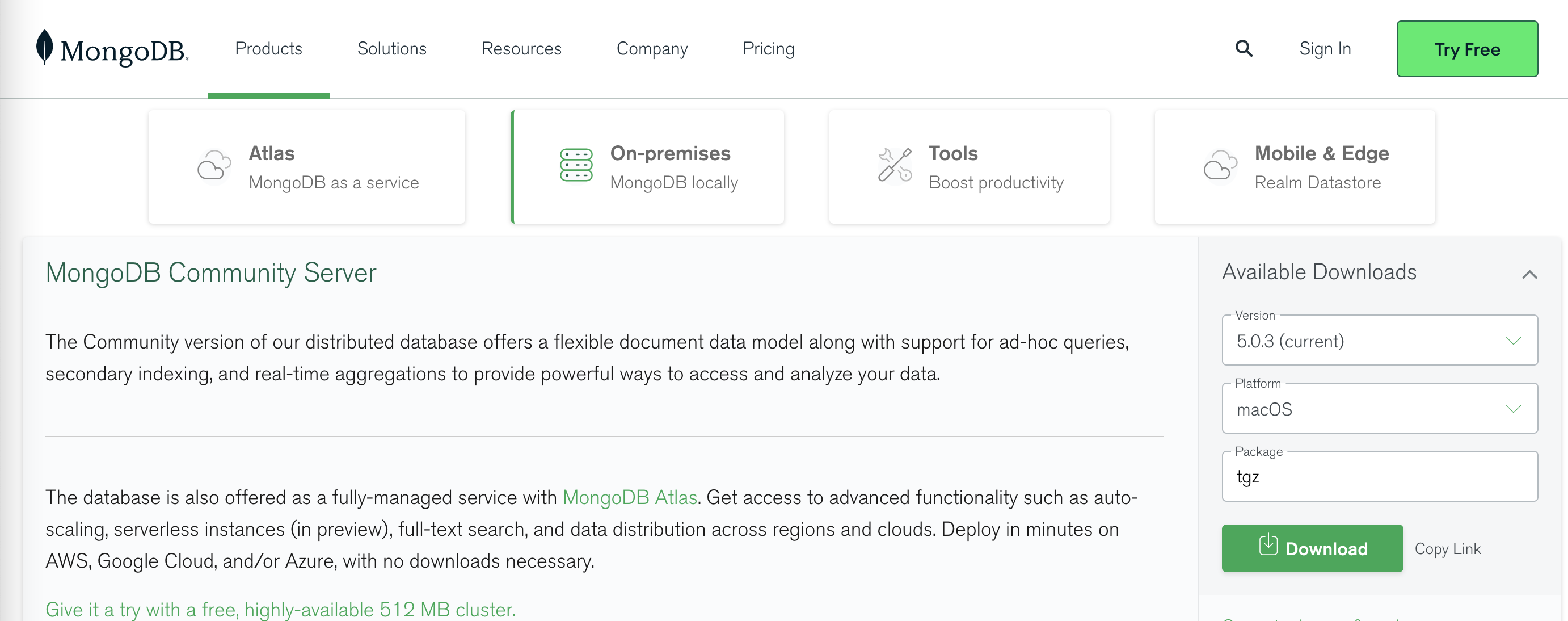Click the Sign In button

pyautogui.click(x=1324, y=49)
